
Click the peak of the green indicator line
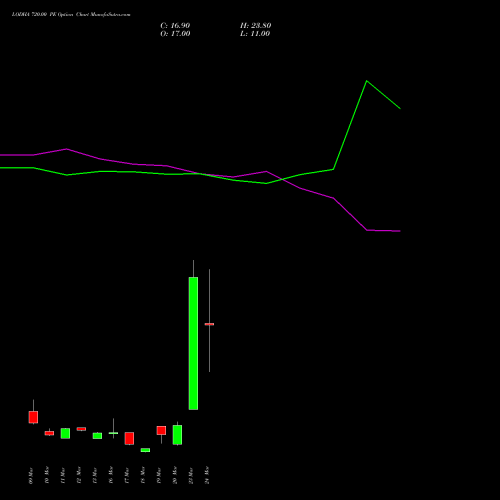pos(367,81)
